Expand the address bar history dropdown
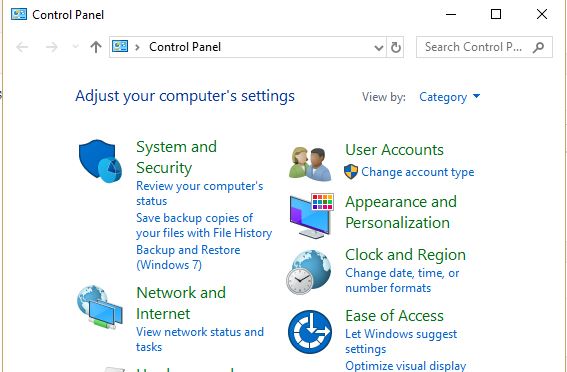This screenshot has width=567, height=372. point(379,47)
